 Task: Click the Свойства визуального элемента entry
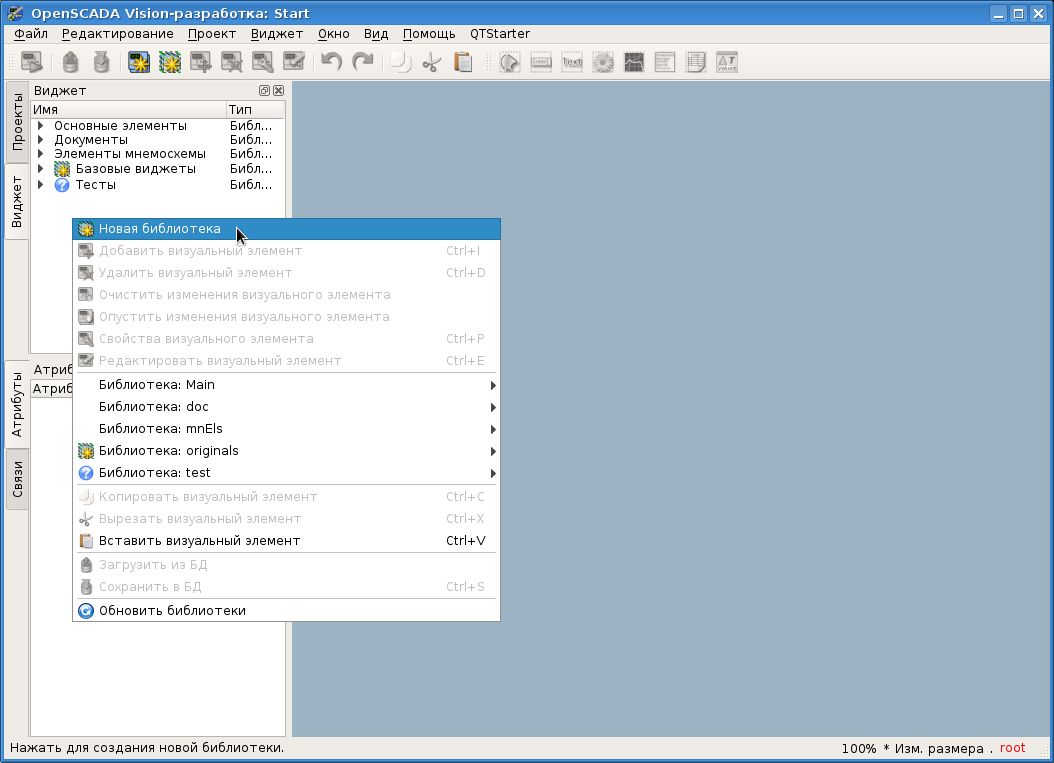click(286, 339)
